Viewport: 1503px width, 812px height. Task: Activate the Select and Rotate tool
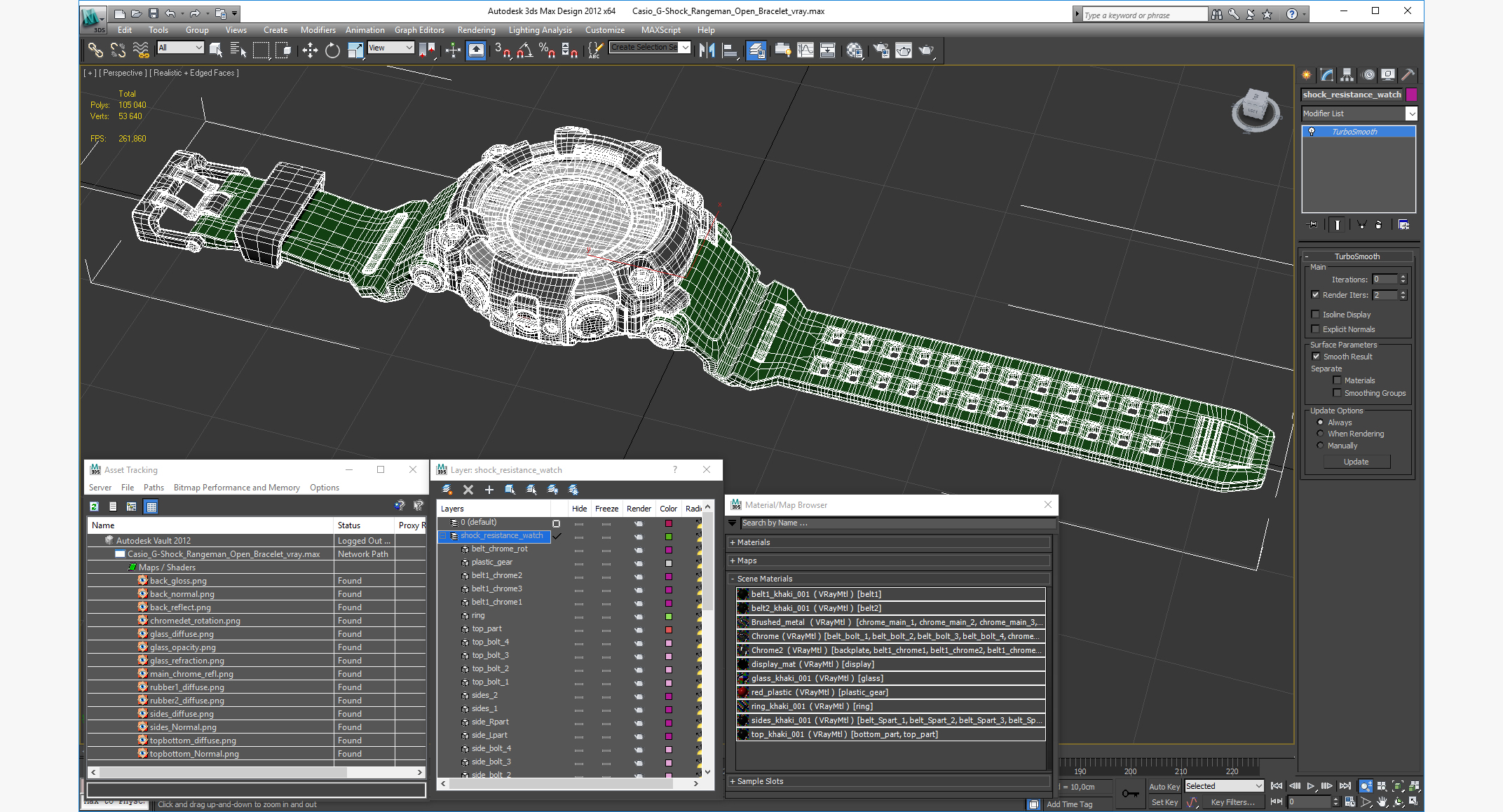tap(332, 50)
